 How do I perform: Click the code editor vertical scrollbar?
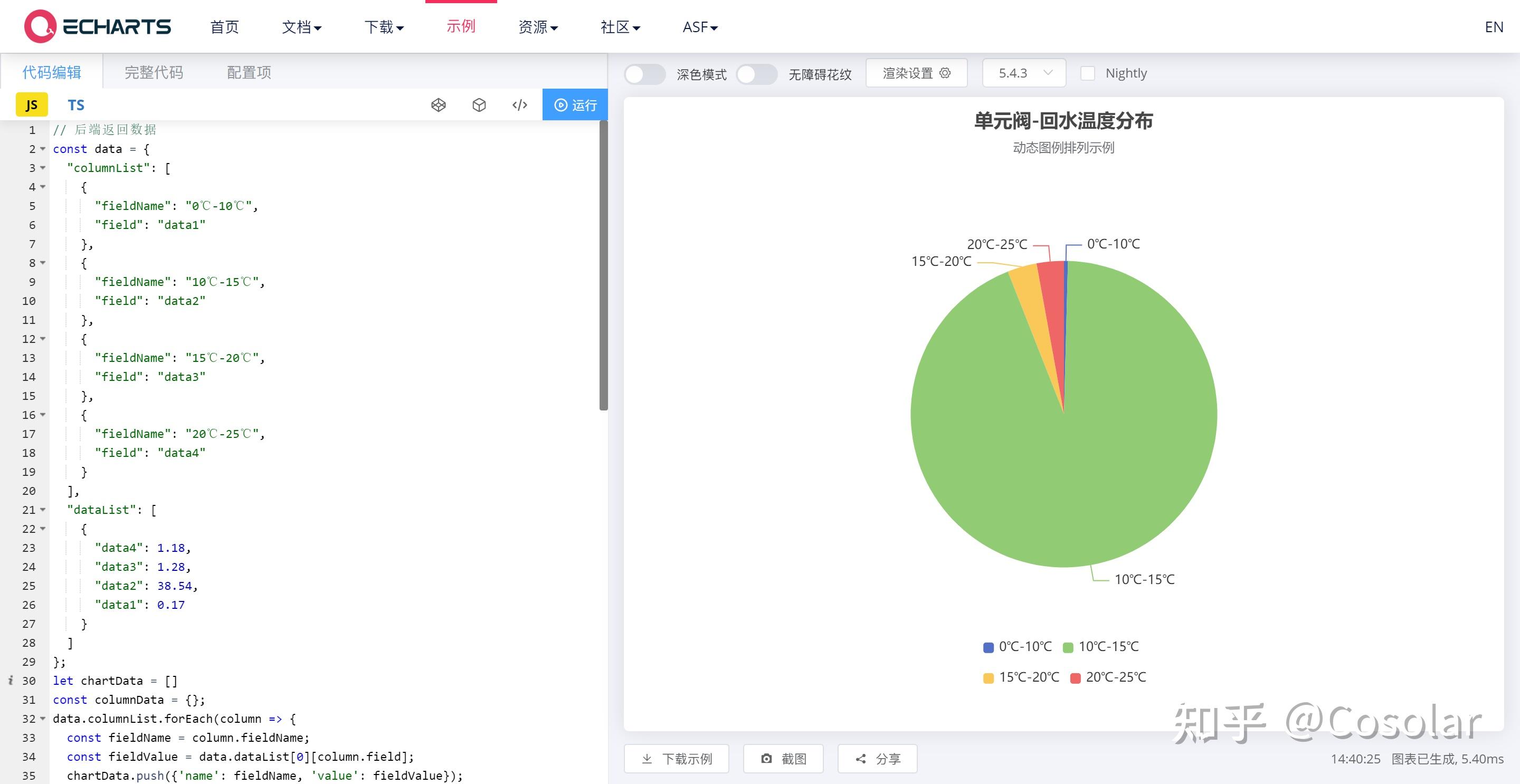tap(603, 265)
